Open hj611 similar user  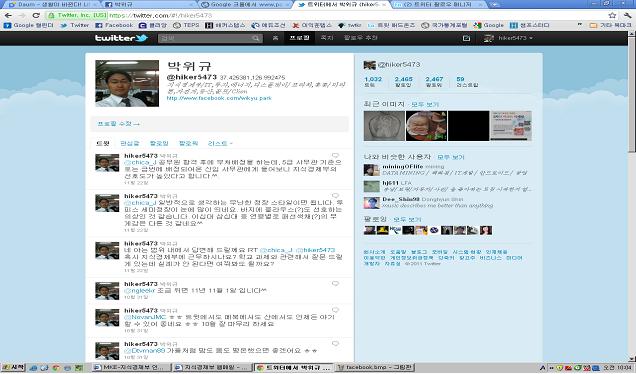(x=390, y=183)
